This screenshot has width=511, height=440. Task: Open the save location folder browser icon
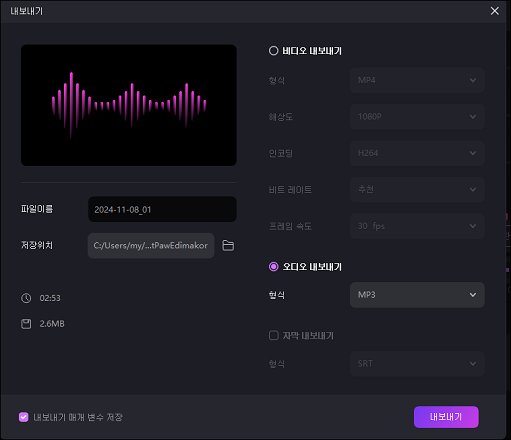(x=228, y=246)
